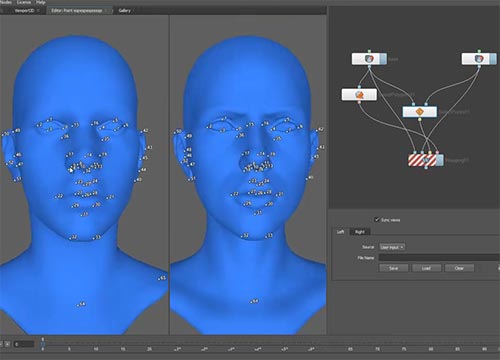This screenshot has height=360, width=500.
Task: Click the bottom output connector of the Wrapping node
Action: [x=426, y=167]
